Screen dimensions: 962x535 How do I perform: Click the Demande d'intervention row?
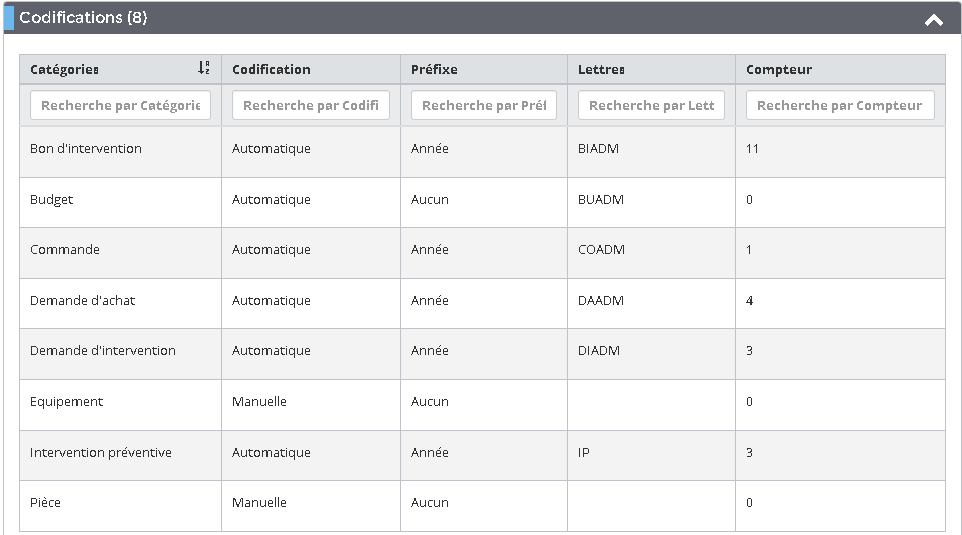[102, 351]
